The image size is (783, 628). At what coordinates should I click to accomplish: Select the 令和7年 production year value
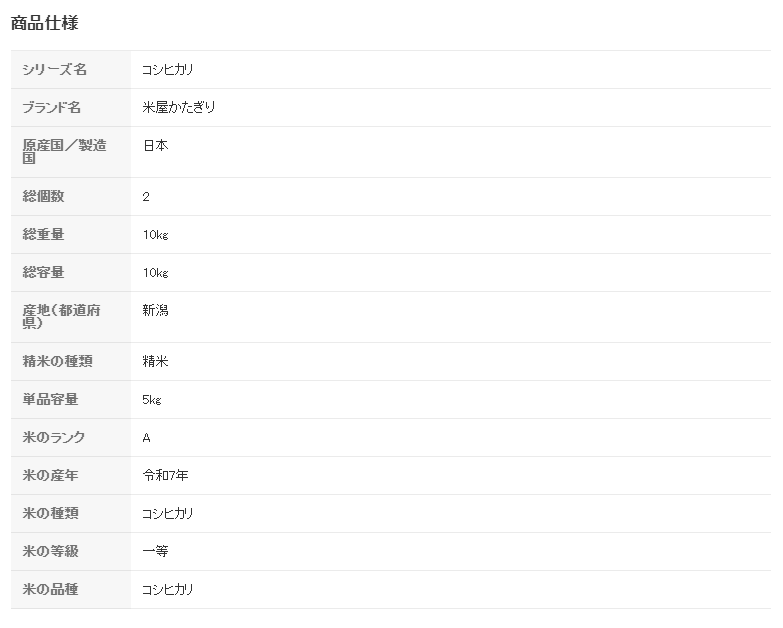pyautogui.click(x=165, y=476)
